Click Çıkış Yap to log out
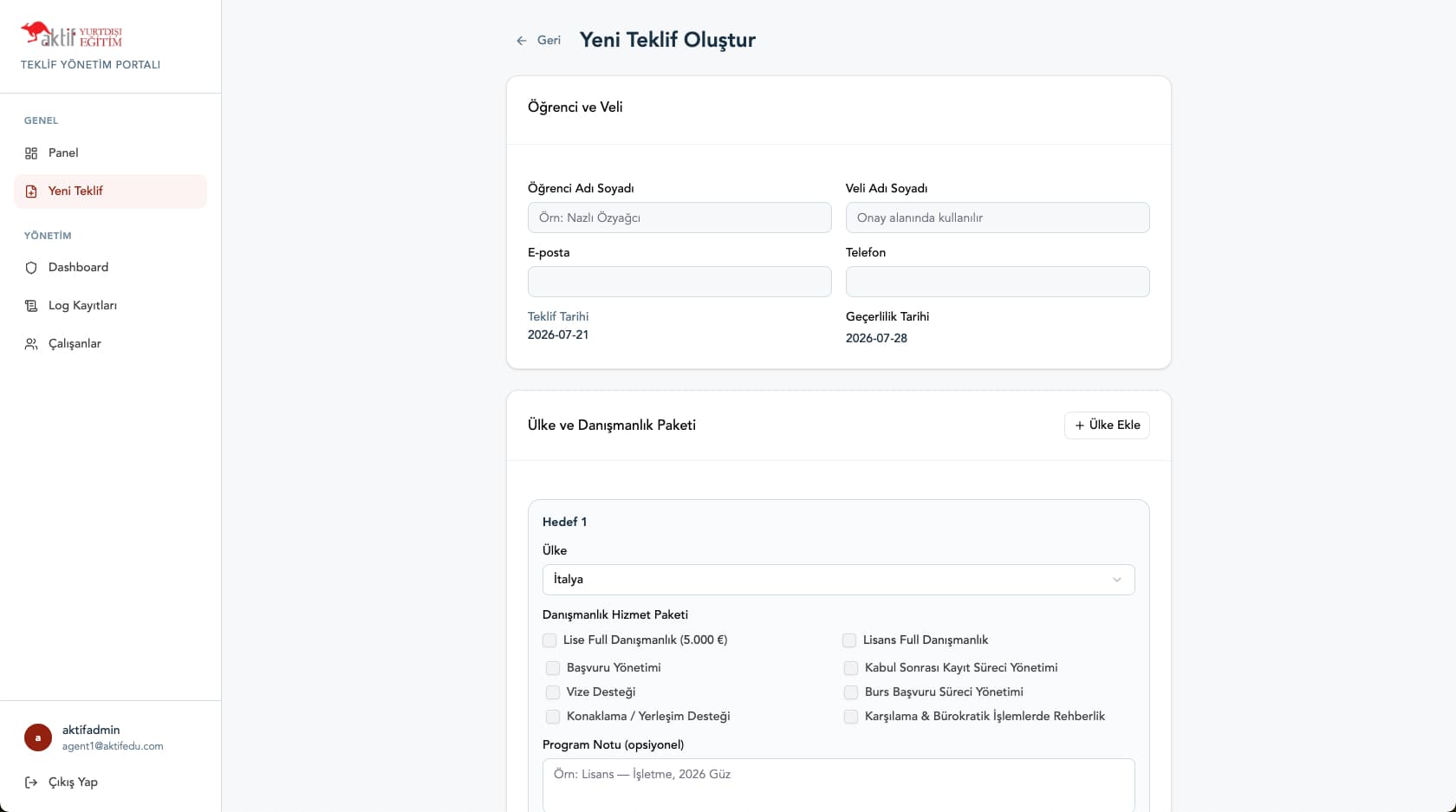The image size is (1456, 812). coord(110,783)
